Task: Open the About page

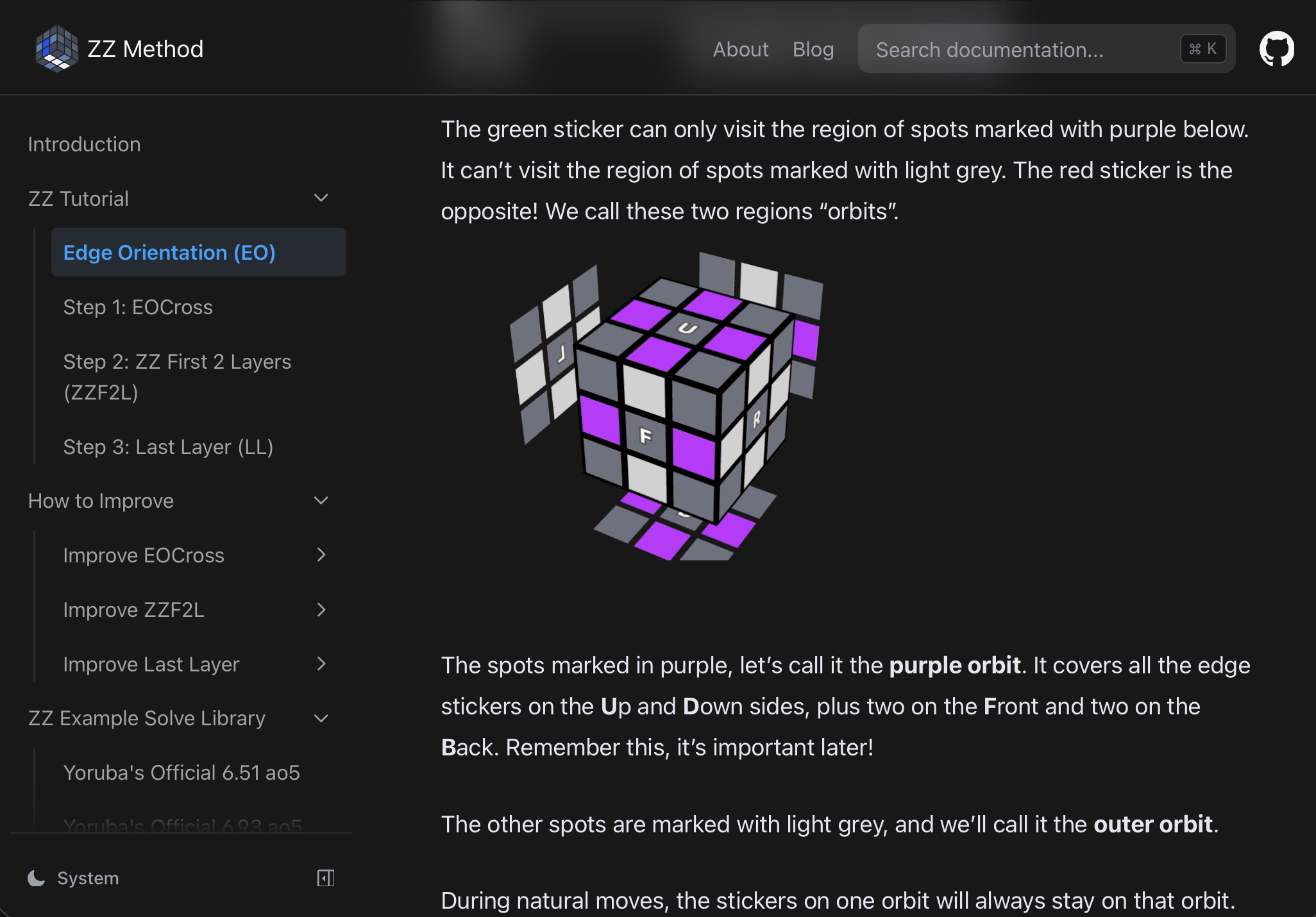Action: click(741, 49)
